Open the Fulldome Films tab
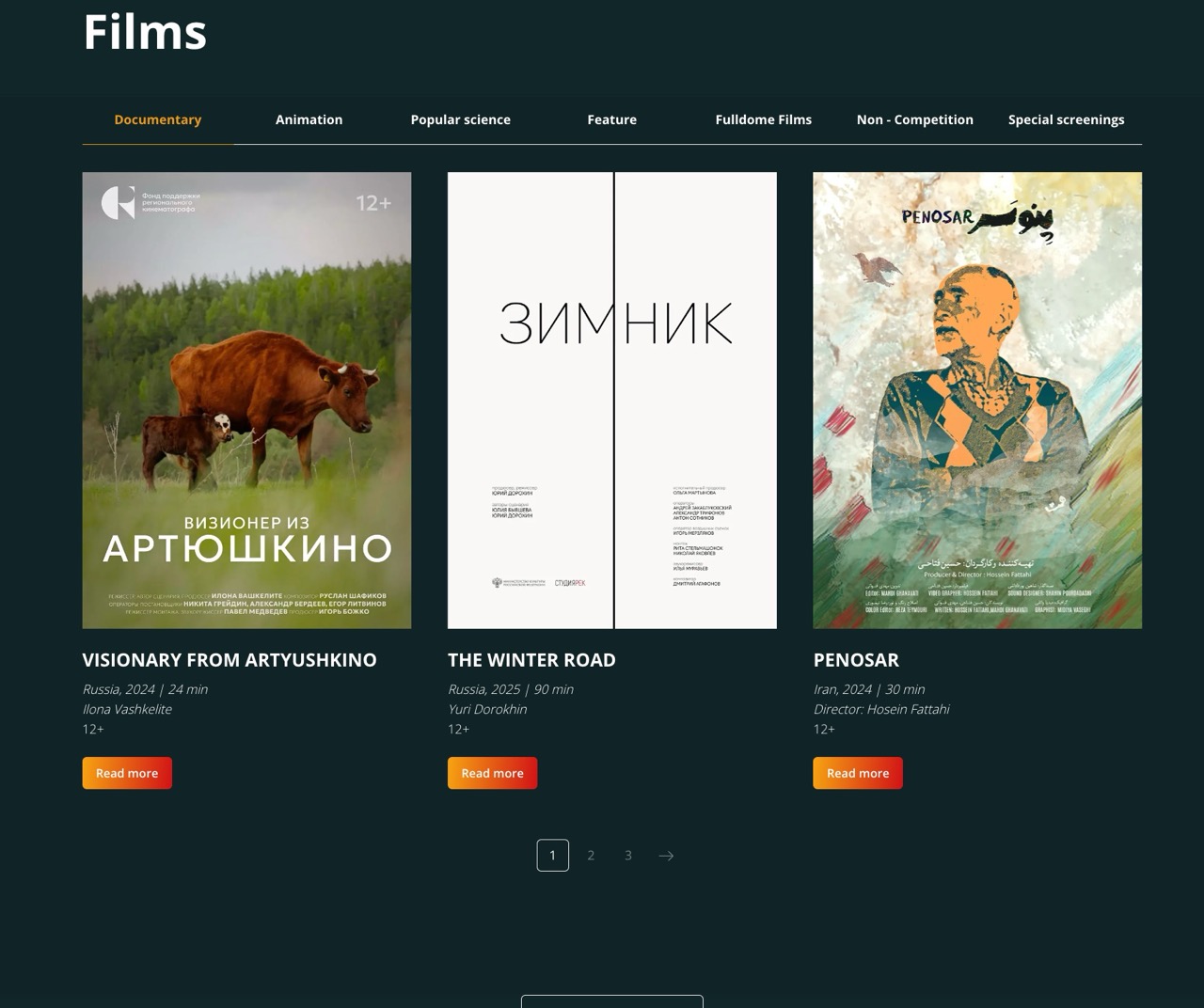Screen dimensions: 1204x1008 764,119
